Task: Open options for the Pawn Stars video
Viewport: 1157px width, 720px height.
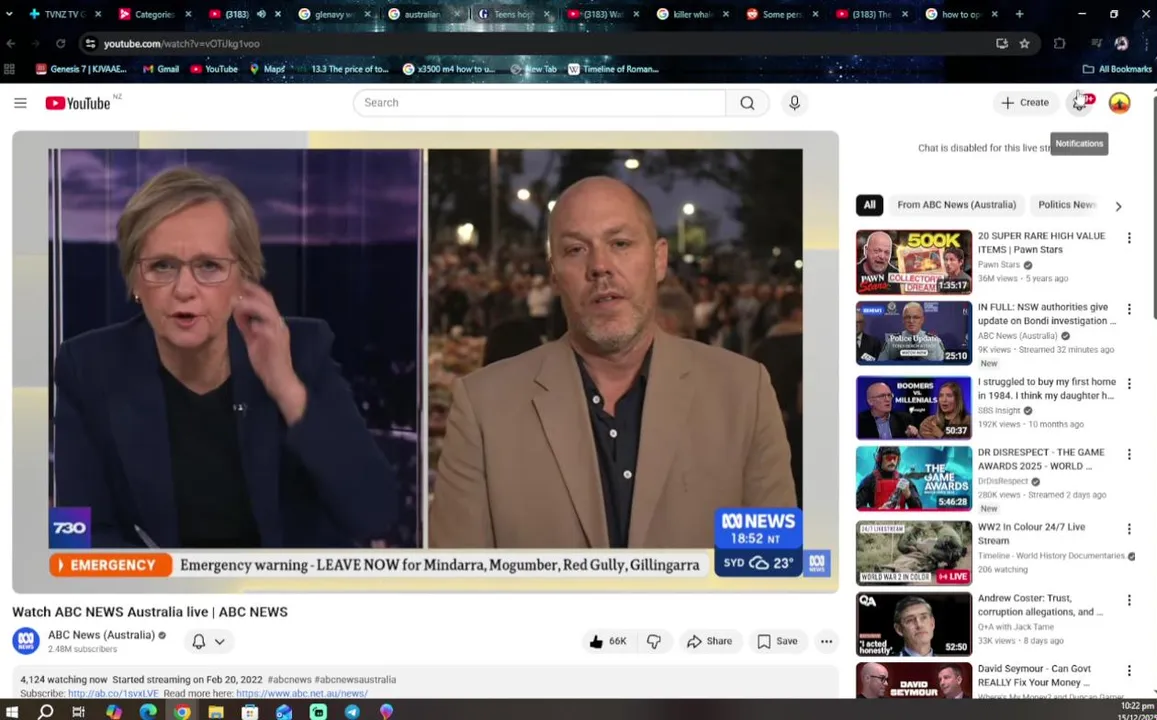Action: [1128, 238]
